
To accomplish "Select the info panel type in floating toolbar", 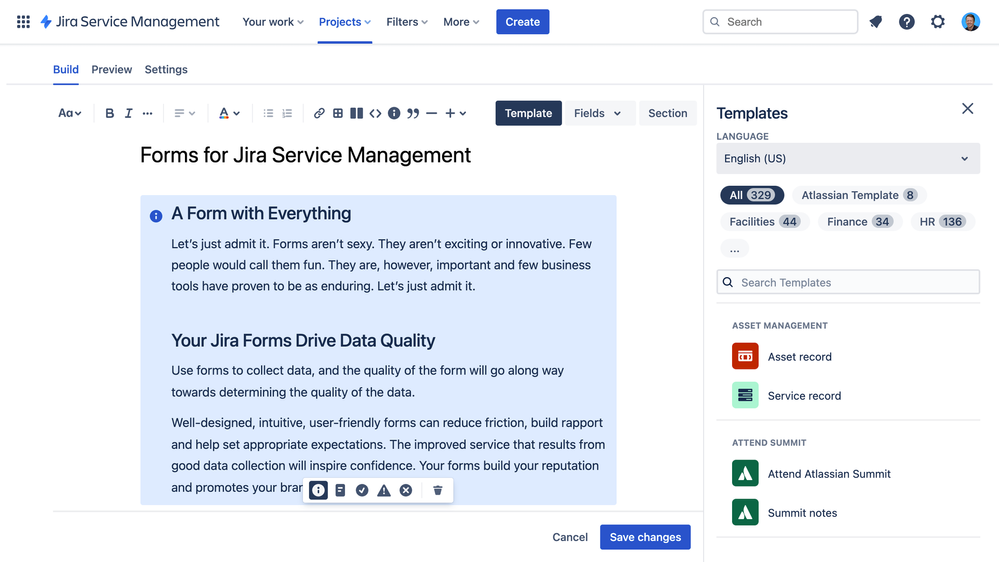I will pyautogui.click(x=319, y=490).
